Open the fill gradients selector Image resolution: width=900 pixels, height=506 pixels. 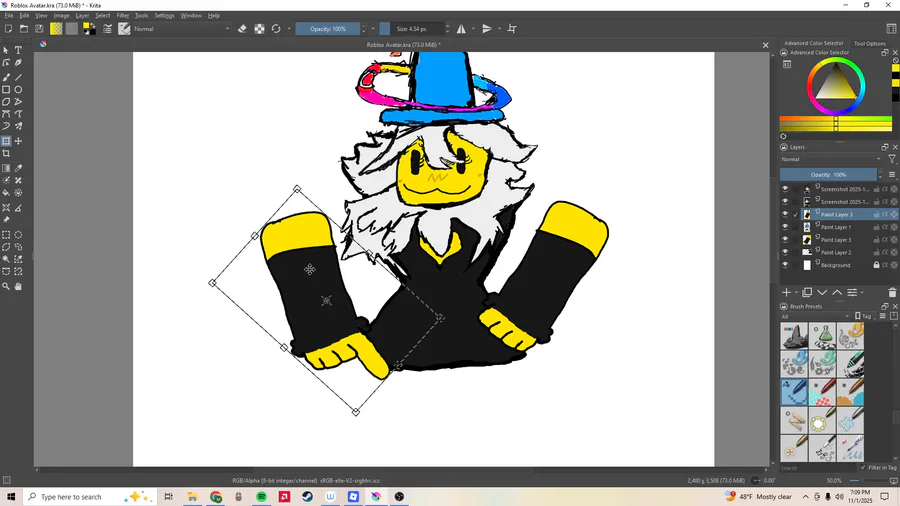56,29
